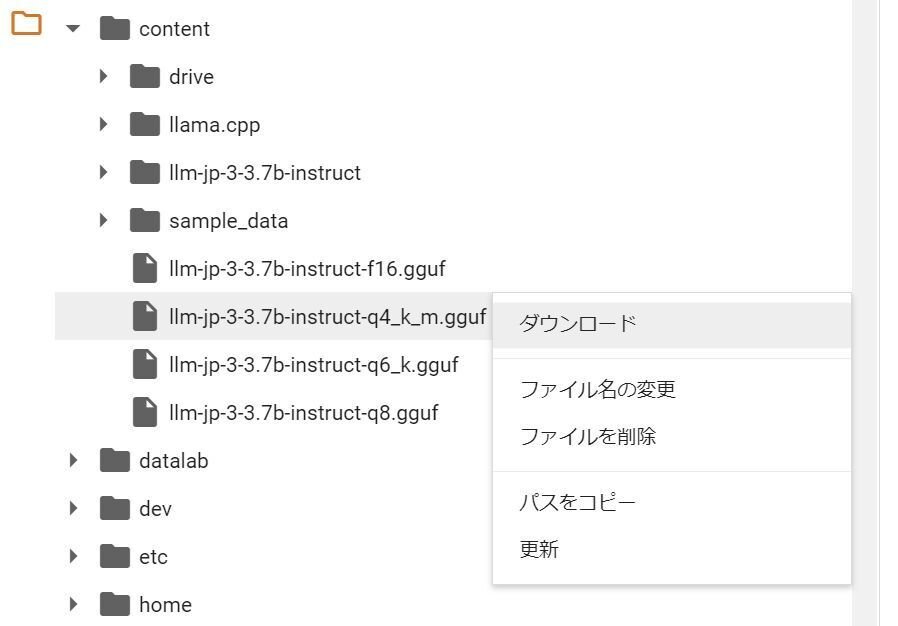The height and width of the screenshot is (626, 898).
Task: Collapse the content folder arrow
Action: pos(73,28)
